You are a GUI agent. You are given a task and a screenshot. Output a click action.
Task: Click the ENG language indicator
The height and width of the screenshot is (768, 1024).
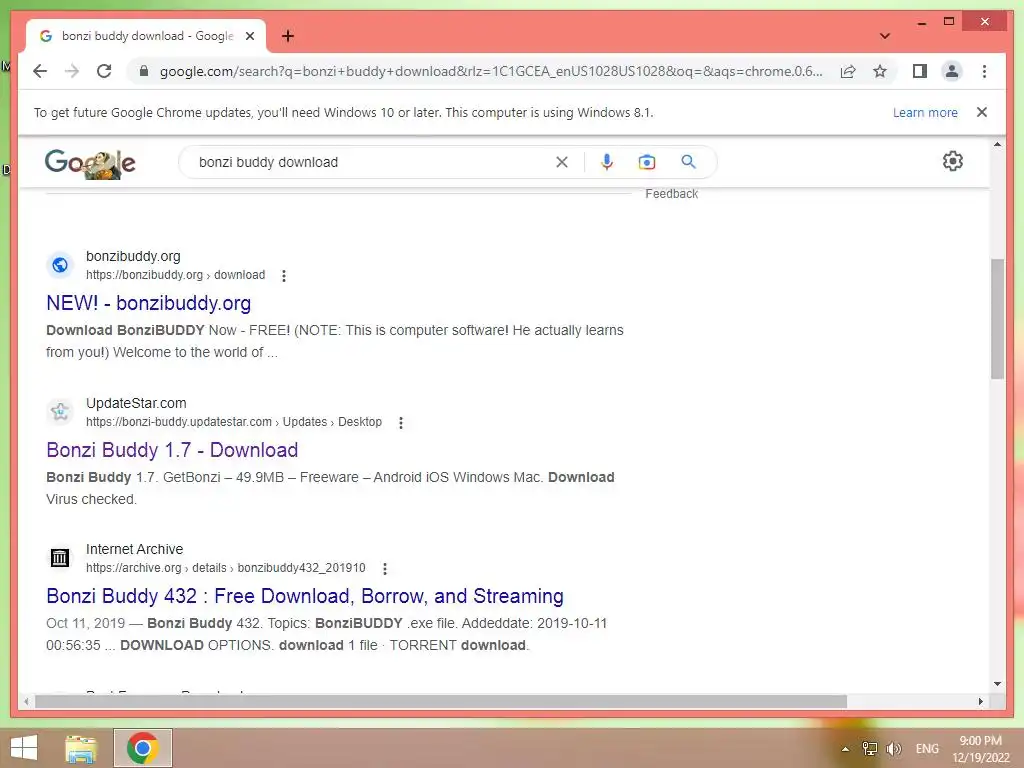927,749
